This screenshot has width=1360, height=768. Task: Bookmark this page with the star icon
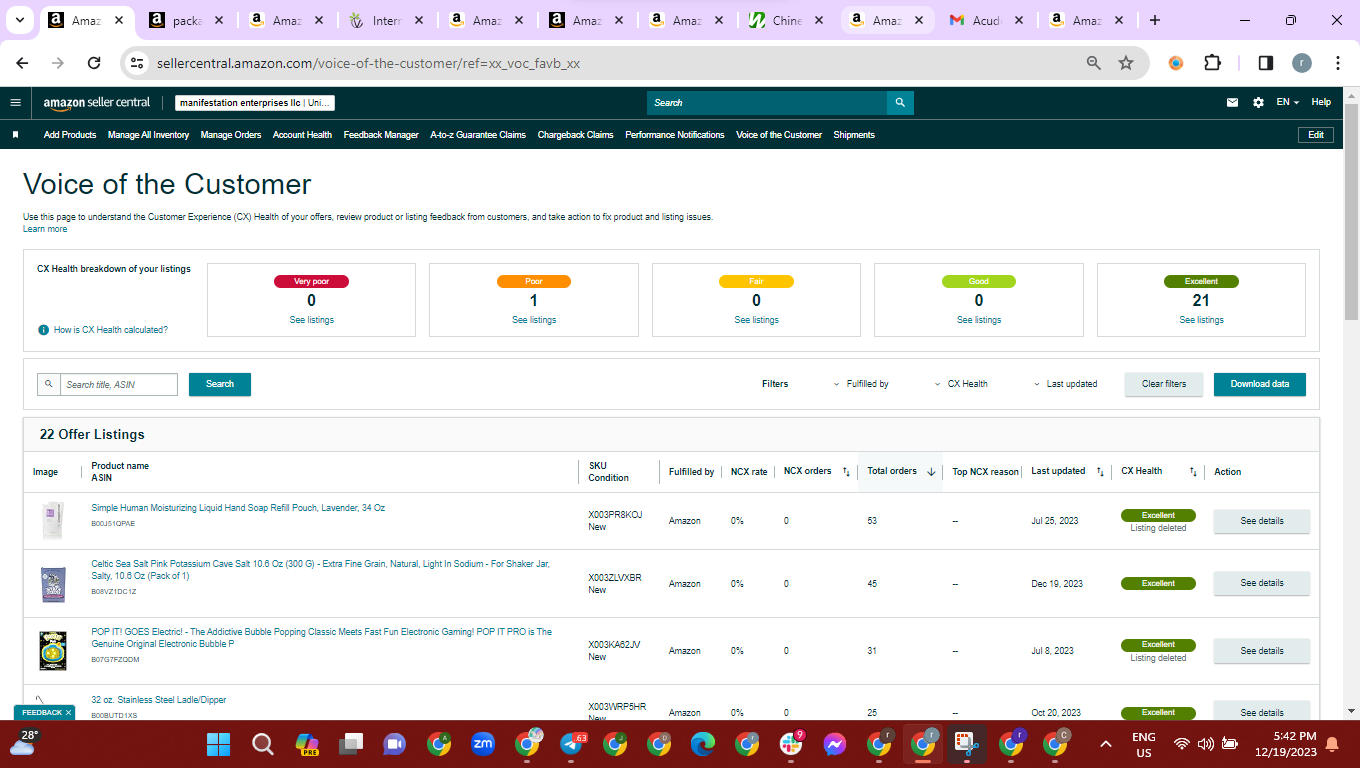point(1126,63)
